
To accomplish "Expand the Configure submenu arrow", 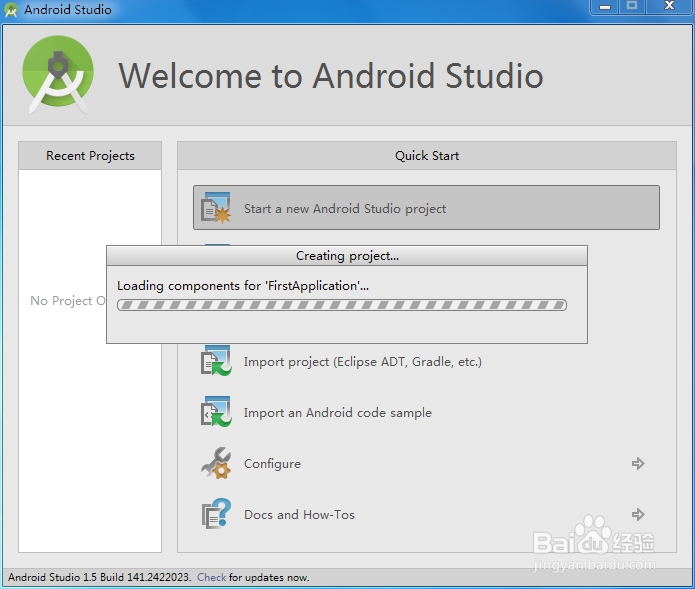I will [x=638, y=464].
